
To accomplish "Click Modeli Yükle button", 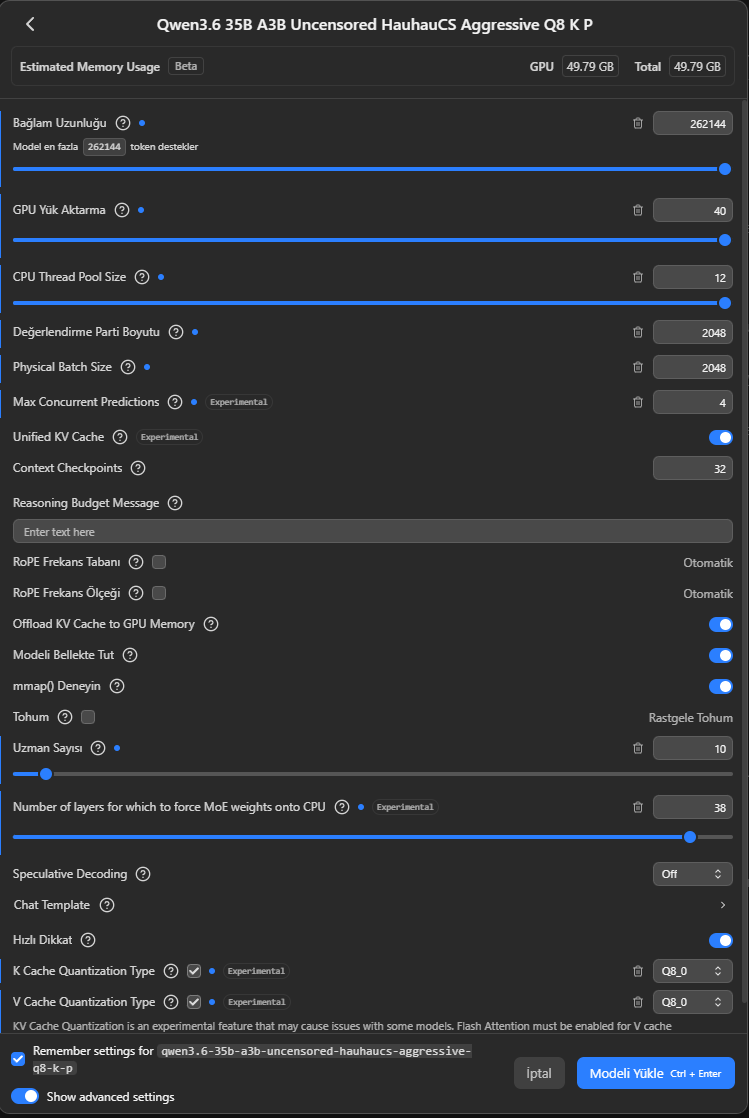I will (x=656, y=1073).
